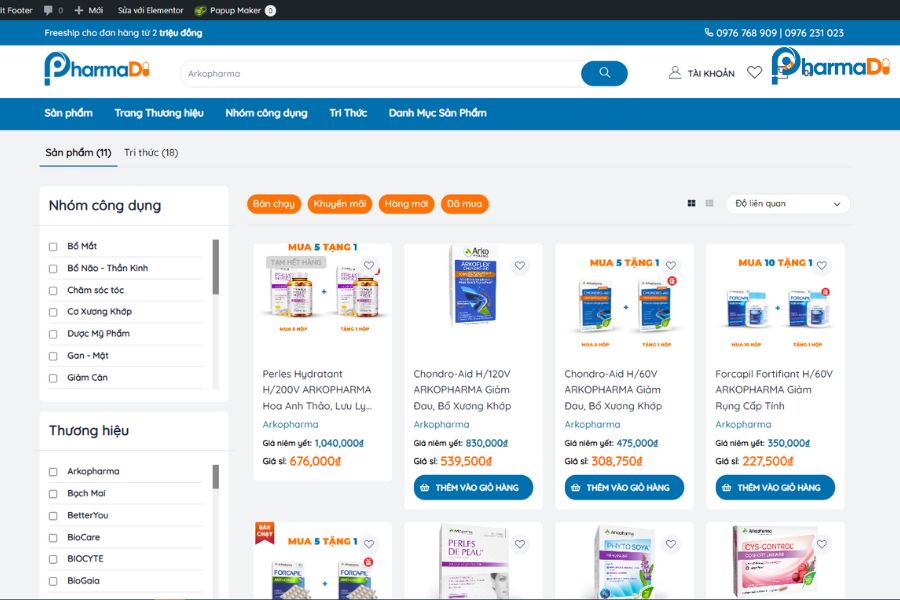Screen dimensions: 900x600
Task: Switch to list view layout
Action: (708, 203)
